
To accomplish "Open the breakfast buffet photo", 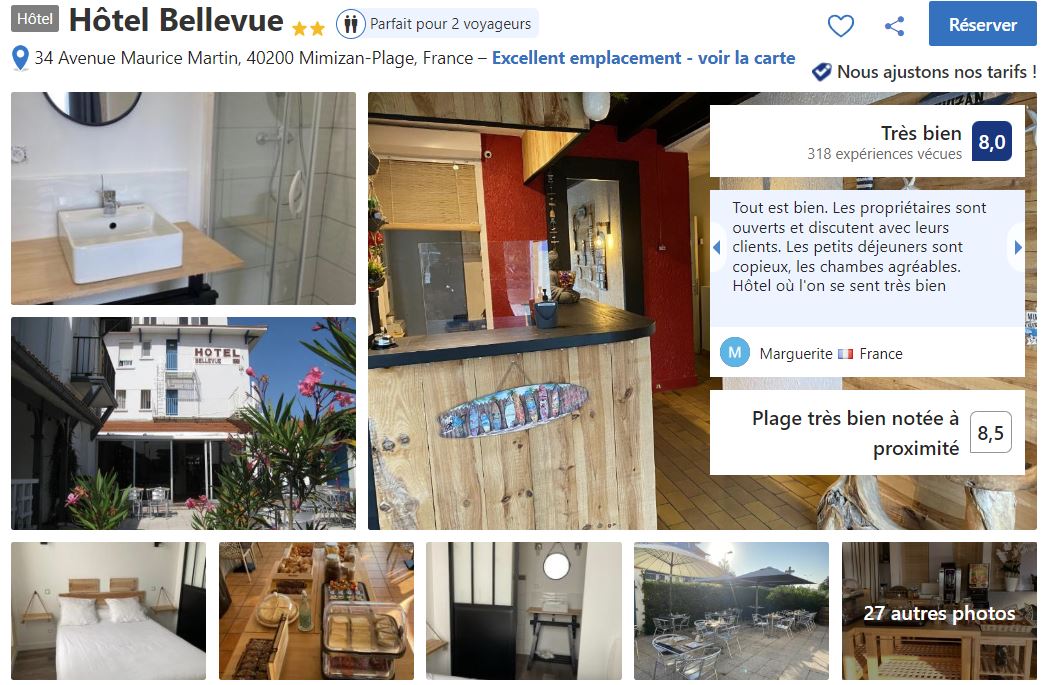I will click(x=317, y=611).
